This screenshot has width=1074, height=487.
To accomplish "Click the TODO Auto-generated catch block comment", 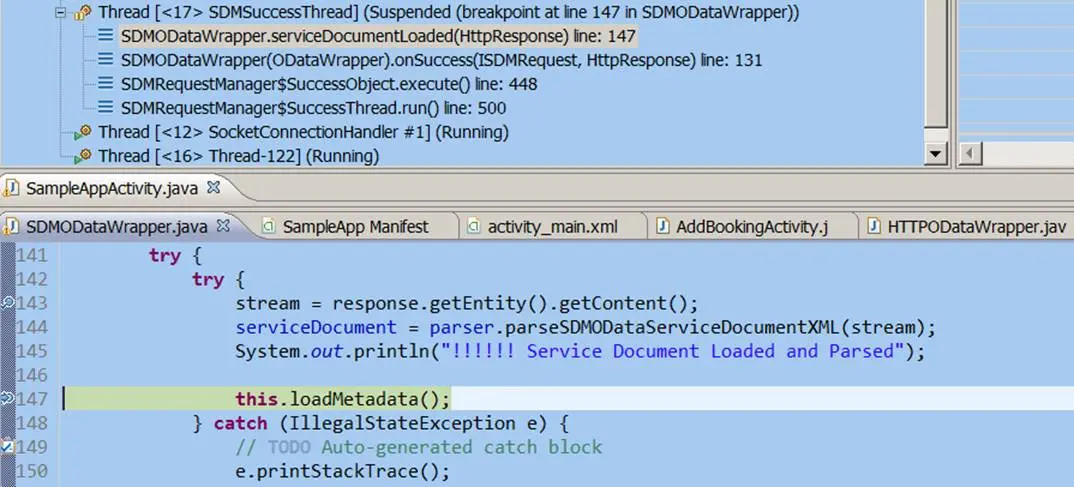I will (x=419, y=447).
